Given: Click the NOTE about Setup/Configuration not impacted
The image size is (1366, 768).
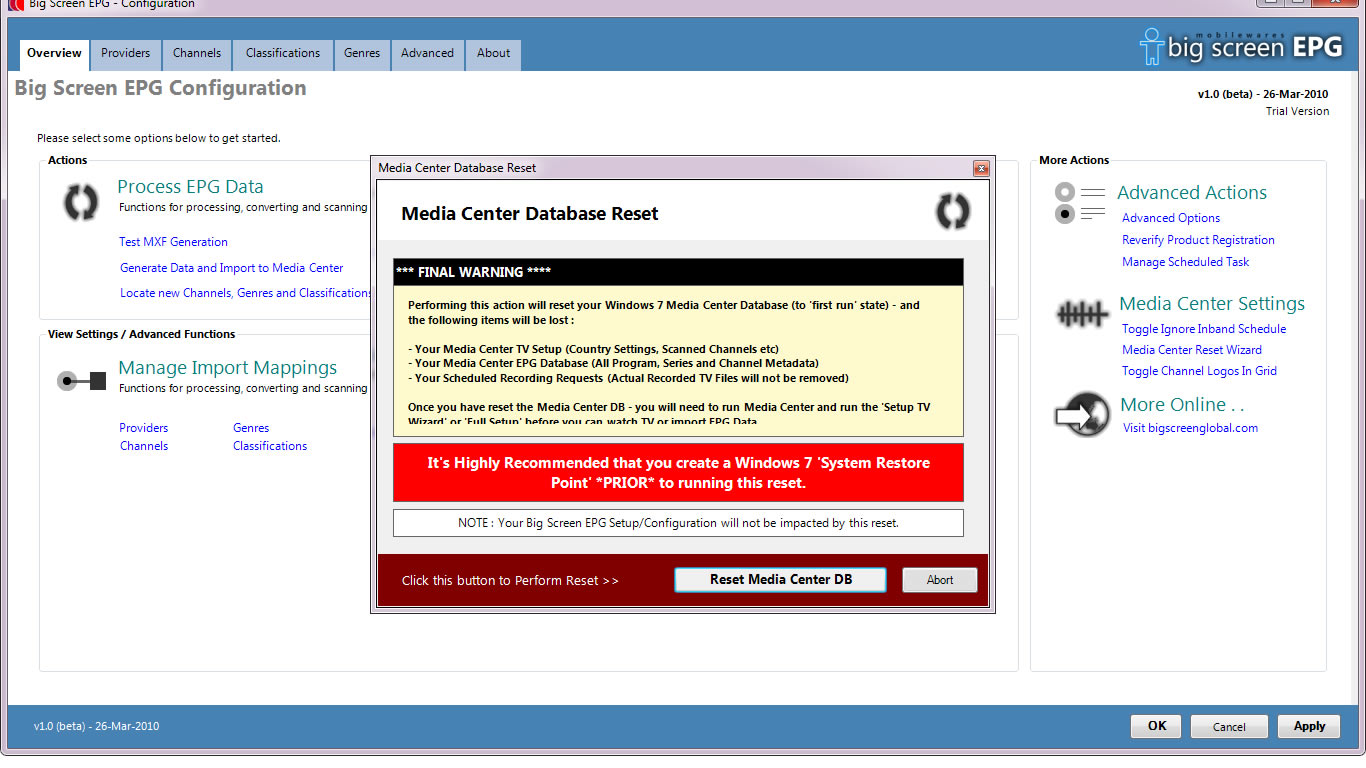Looking at the screenshot, I should pos(678,523).
